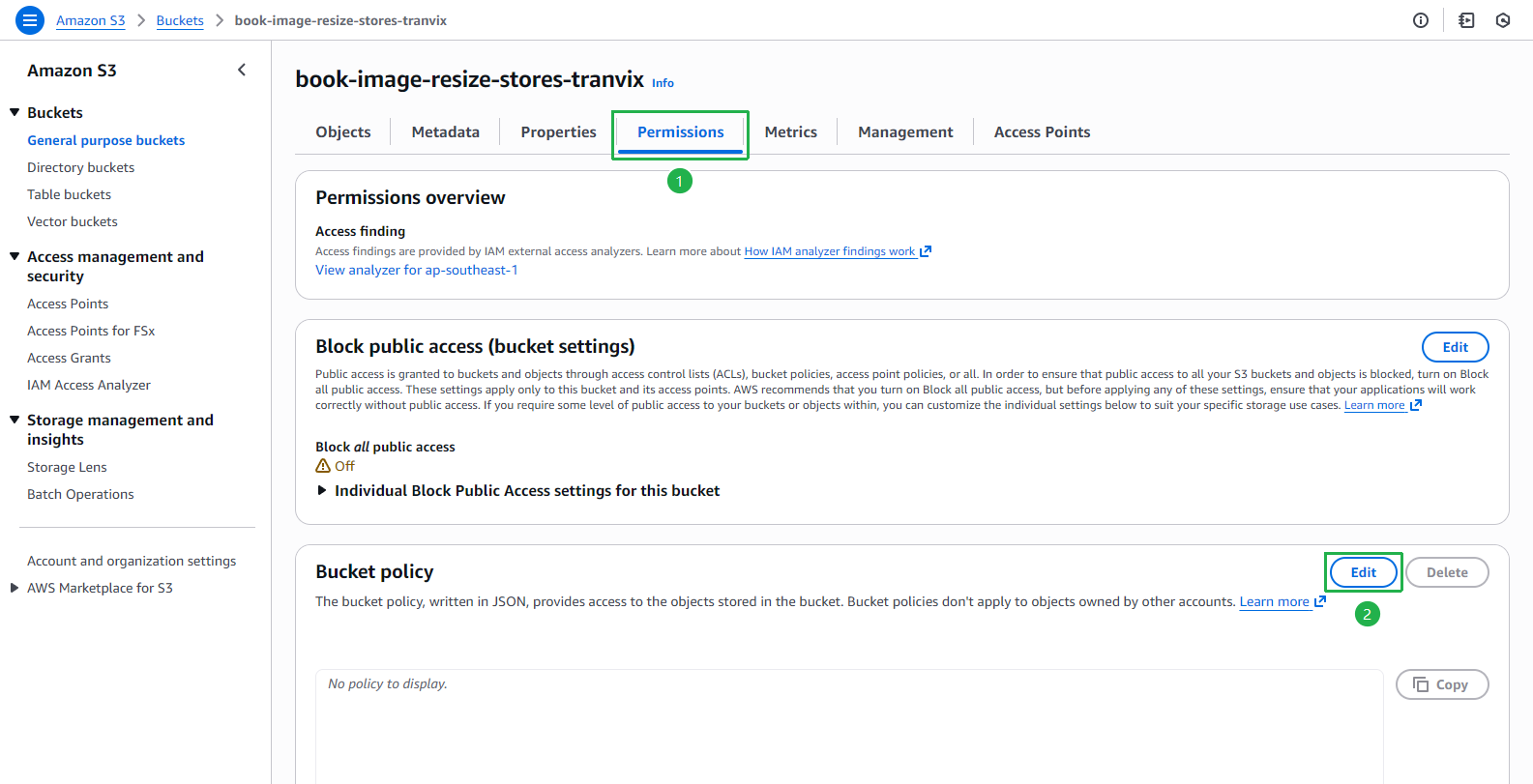Open the Access Points tab
This screenshot has width=1533, height=784.
pyautogui.click(x=1043, y=132)
